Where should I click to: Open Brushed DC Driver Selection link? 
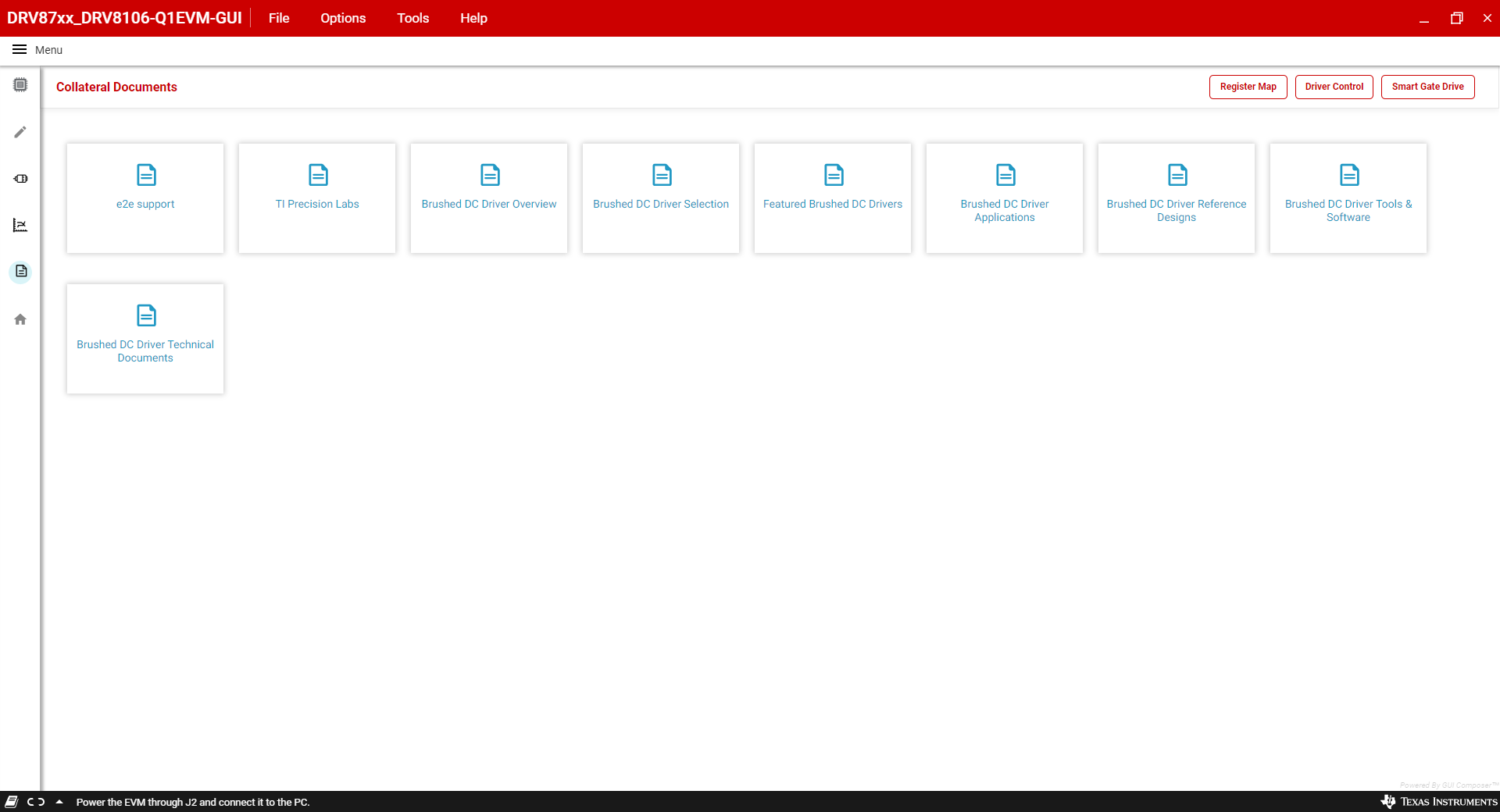coord(661,204)
